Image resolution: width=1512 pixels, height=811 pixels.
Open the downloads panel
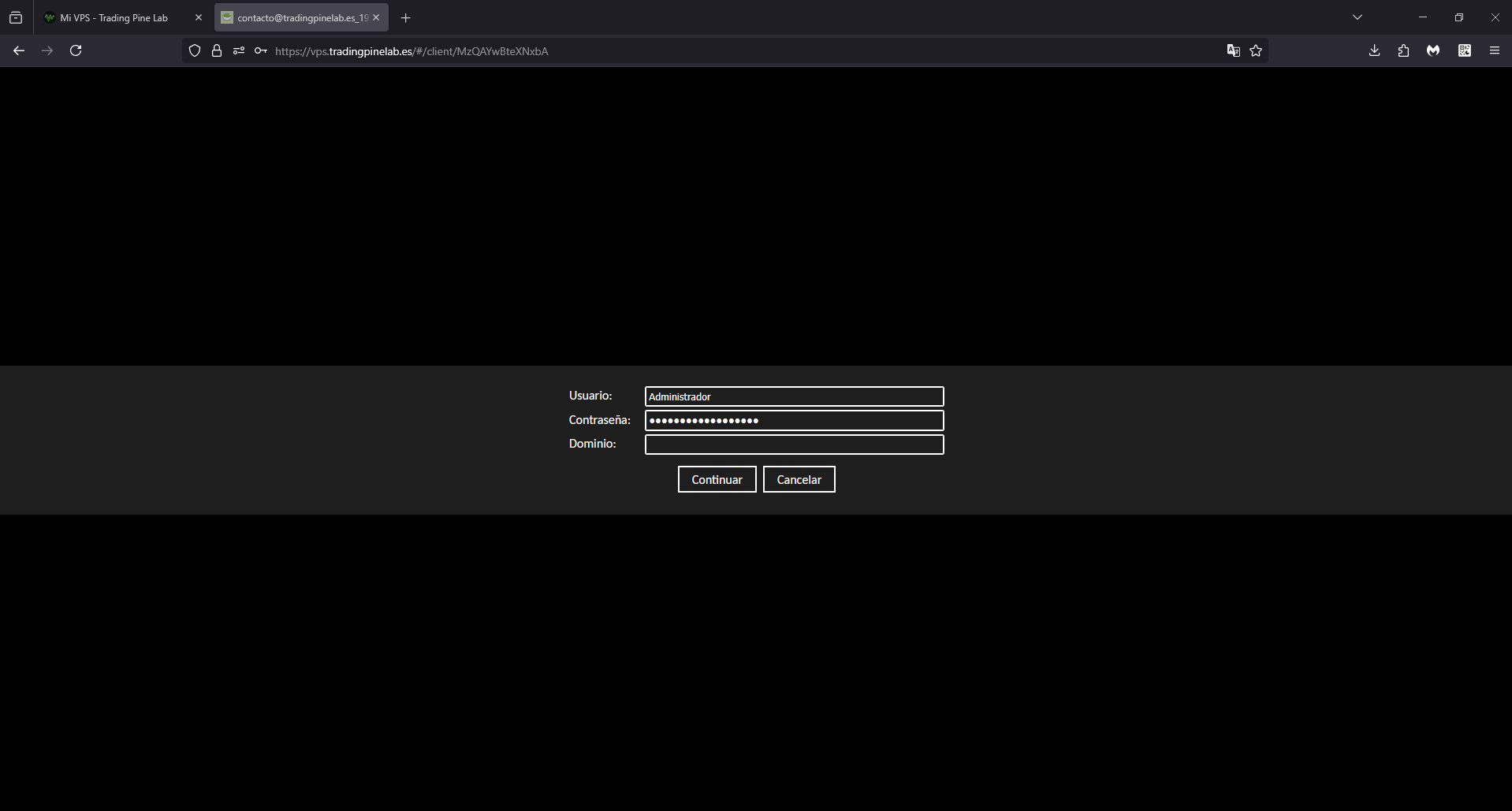point(1375,50)
